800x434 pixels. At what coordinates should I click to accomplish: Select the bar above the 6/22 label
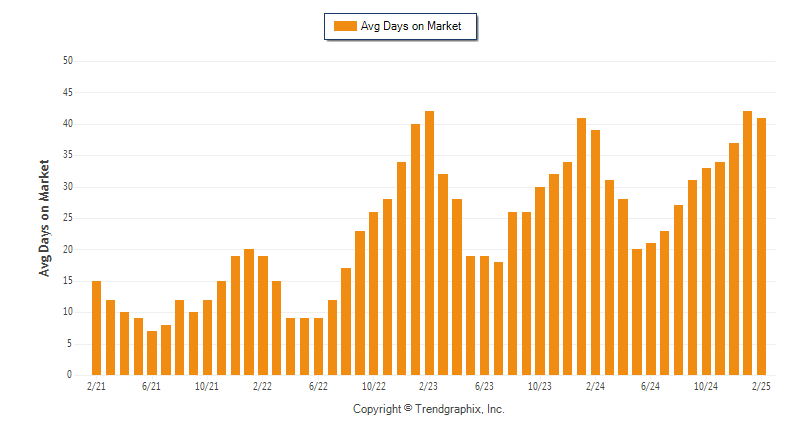pyautogui.click(x=318, y=347)
